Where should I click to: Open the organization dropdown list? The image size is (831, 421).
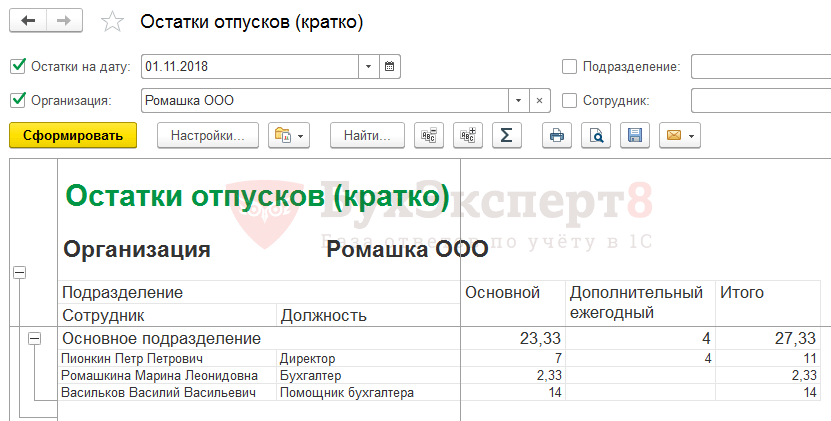[517, 100]
